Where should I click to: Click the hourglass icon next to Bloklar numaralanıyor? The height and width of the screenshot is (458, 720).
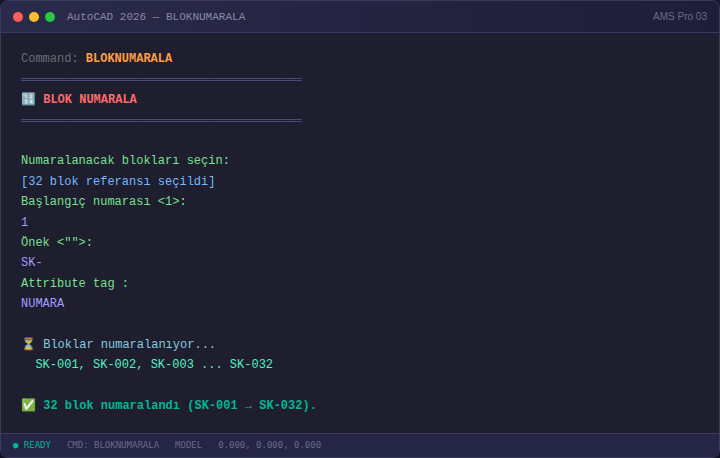[28, 344]
